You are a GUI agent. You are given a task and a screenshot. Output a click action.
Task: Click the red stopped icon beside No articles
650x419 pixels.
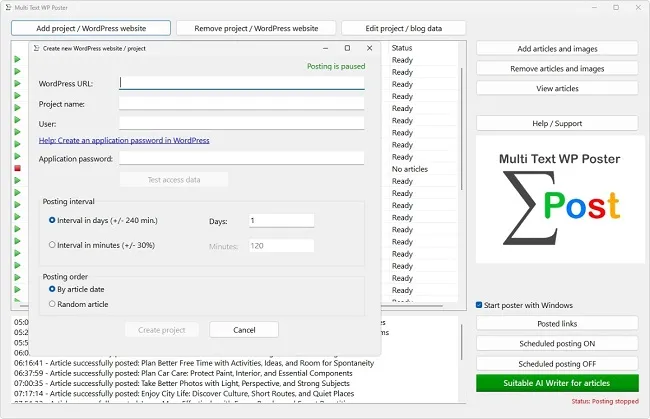[x=17, y=168]
